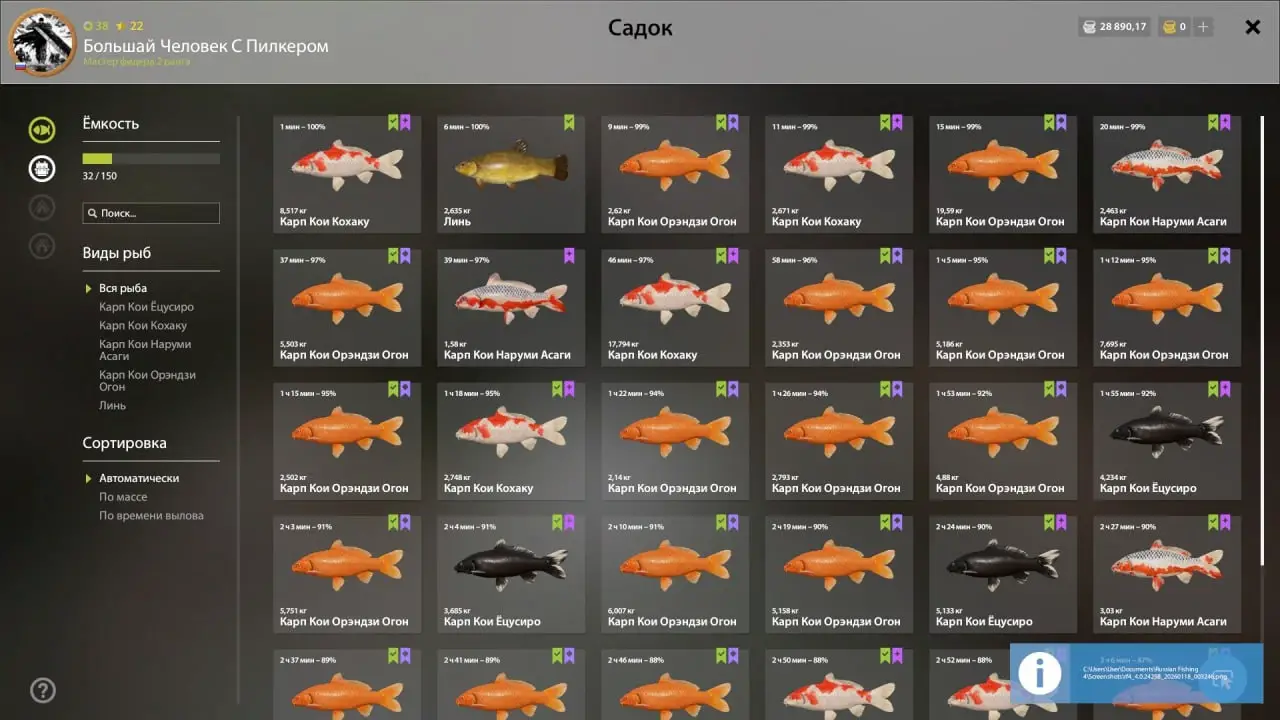
Task: Filter list by Вся рыба
Action: tap(123, 288)
